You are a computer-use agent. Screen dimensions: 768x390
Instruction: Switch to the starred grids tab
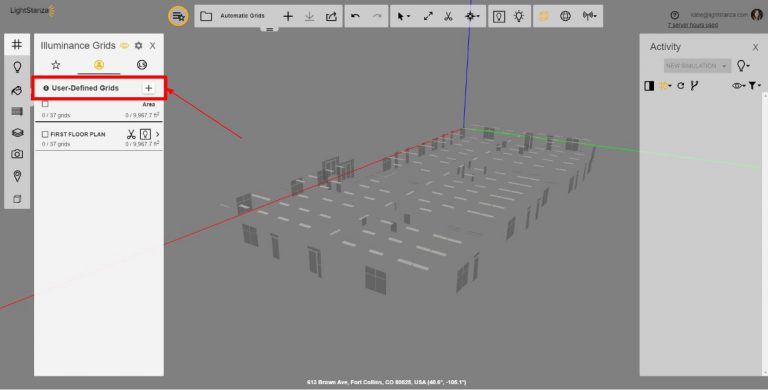pos(56,65)
